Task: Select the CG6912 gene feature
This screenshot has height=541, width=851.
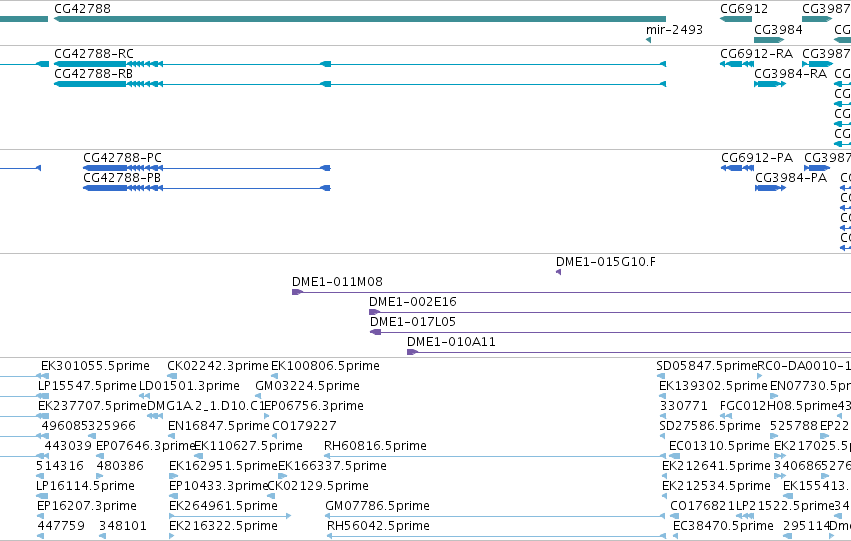Action: coord(736,19)
